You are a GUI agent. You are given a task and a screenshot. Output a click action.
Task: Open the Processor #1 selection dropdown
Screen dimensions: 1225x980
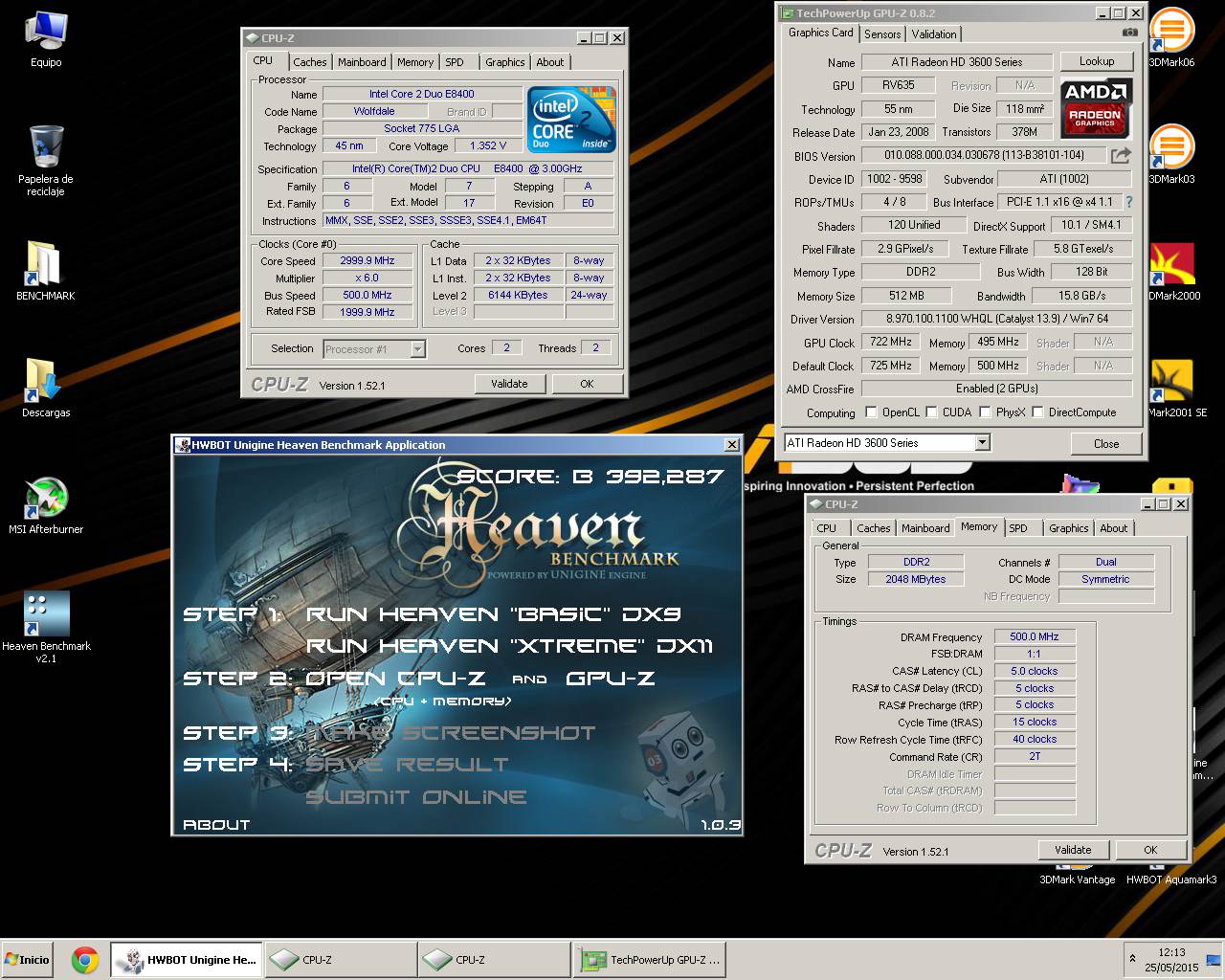coord(417,349)
